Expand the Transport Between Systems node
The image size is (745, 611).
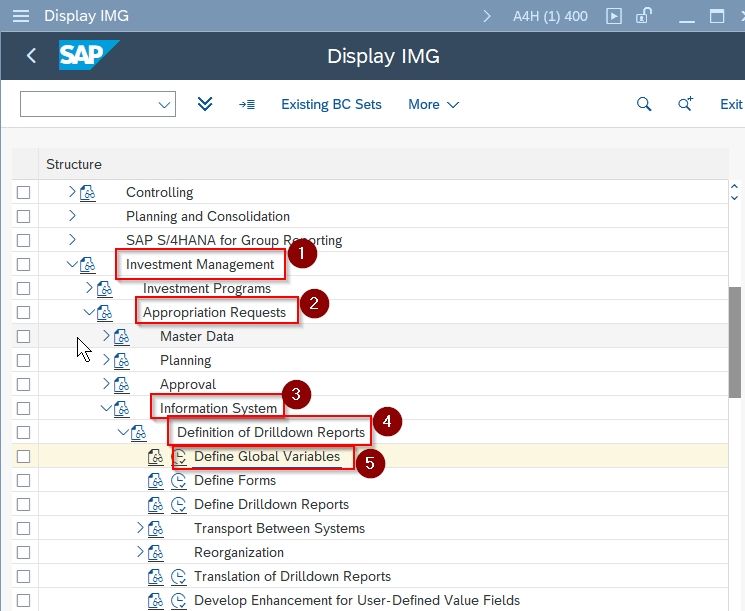coord(140,527)
